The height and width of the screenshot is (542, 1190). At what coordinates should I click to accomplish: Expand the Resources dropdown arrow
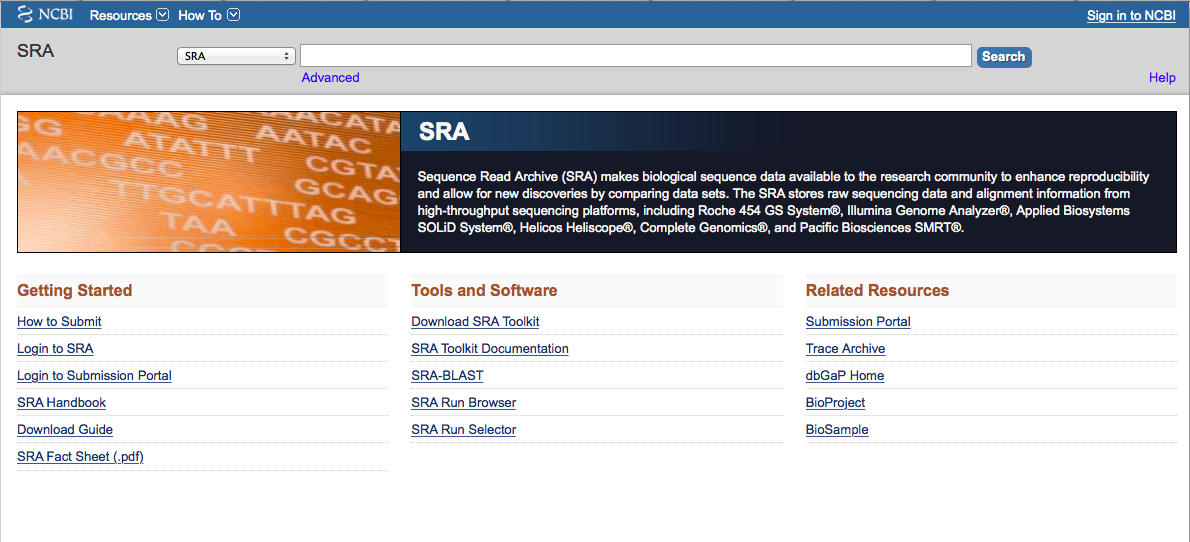[162, 14]
